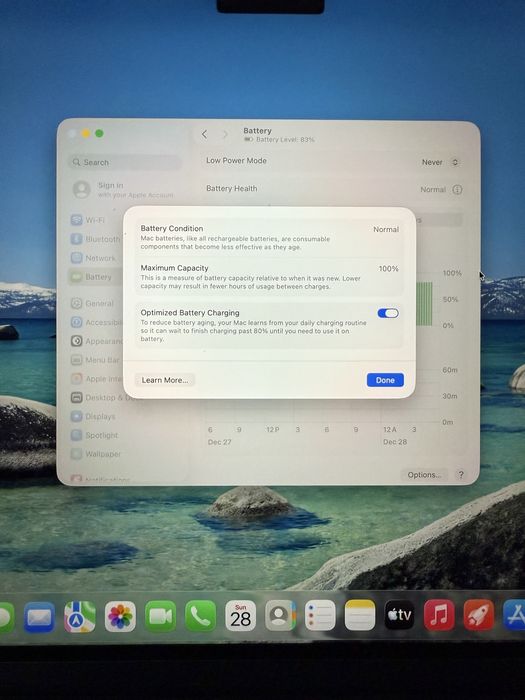Open FaceTime from the Dock
525x700 pixels.
click(160, 617)
